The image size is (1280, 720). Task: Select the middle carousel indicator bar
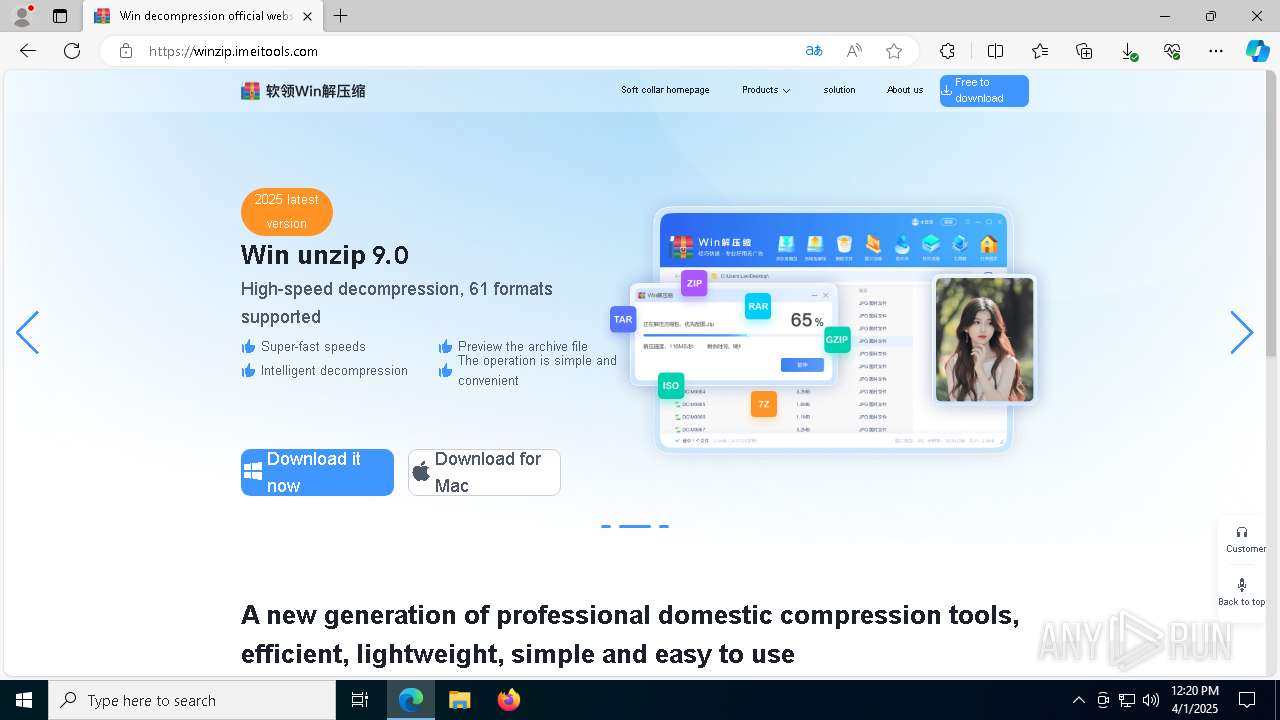635,526
